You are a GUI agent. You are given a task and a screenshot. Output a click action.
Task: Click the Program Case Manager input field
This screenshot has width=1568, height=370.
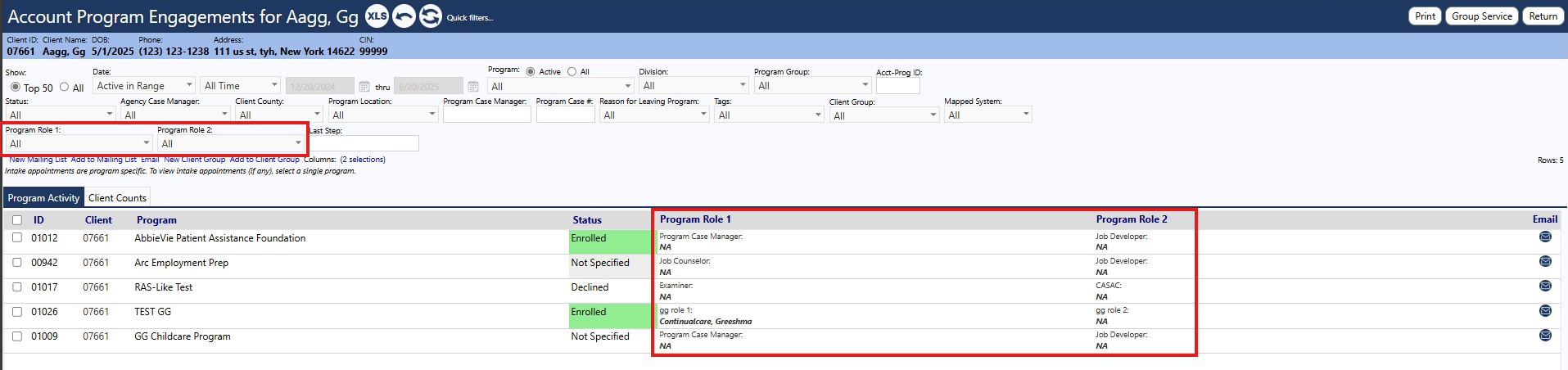(x=487, y=115)
